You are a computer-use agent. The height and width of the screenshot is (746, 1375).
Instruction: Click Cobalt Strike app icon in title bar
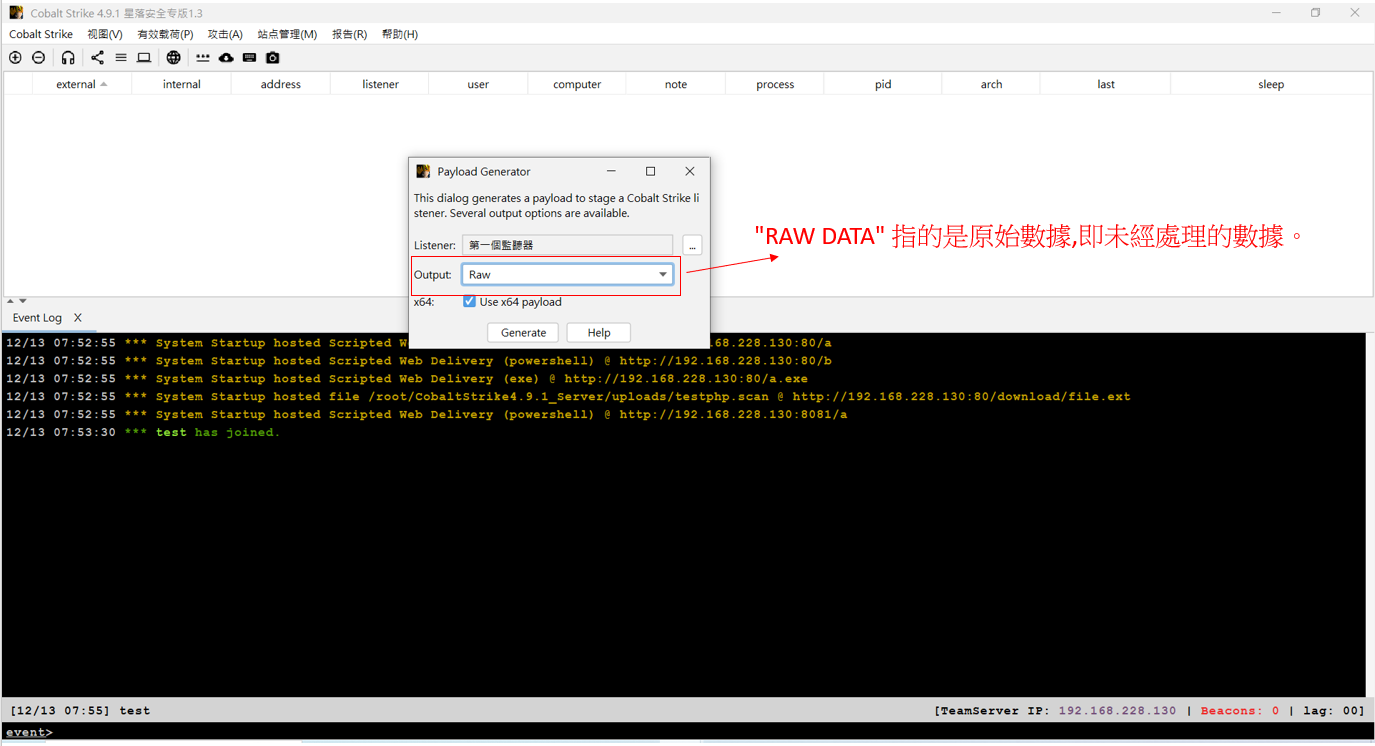tap(16, 13)
